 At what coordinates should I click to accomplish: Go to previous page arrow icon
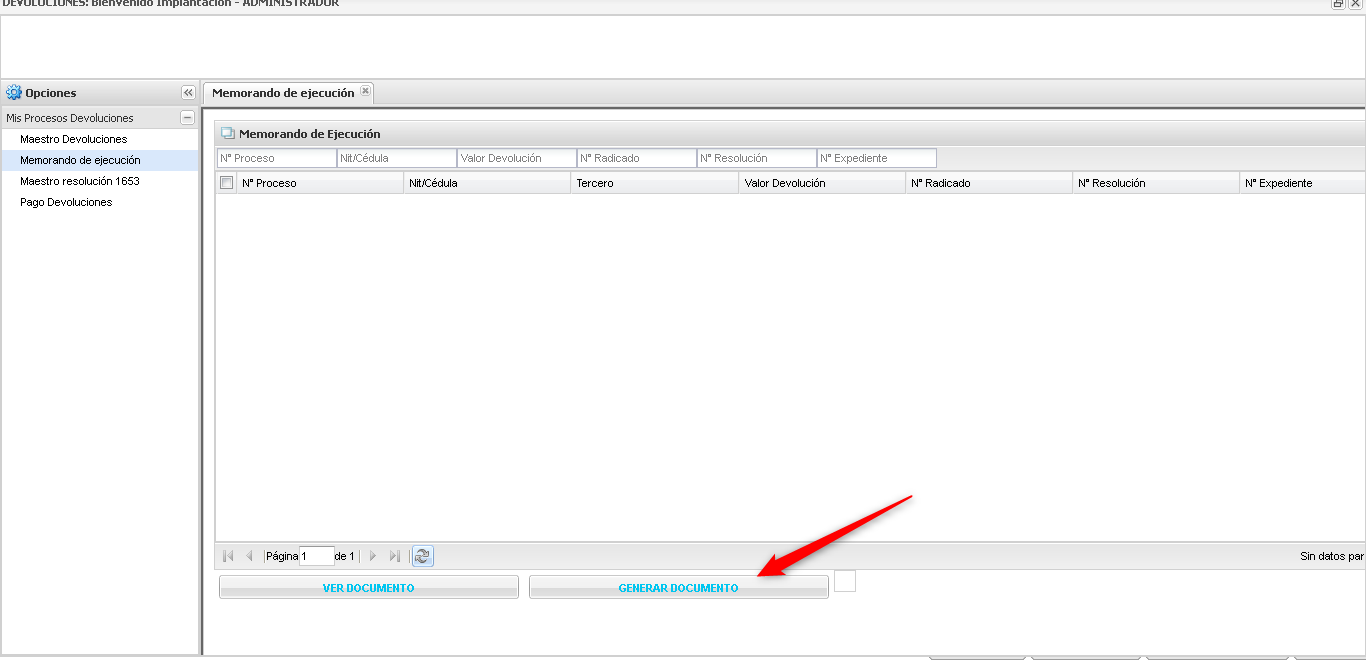click(x=249, y=556)
